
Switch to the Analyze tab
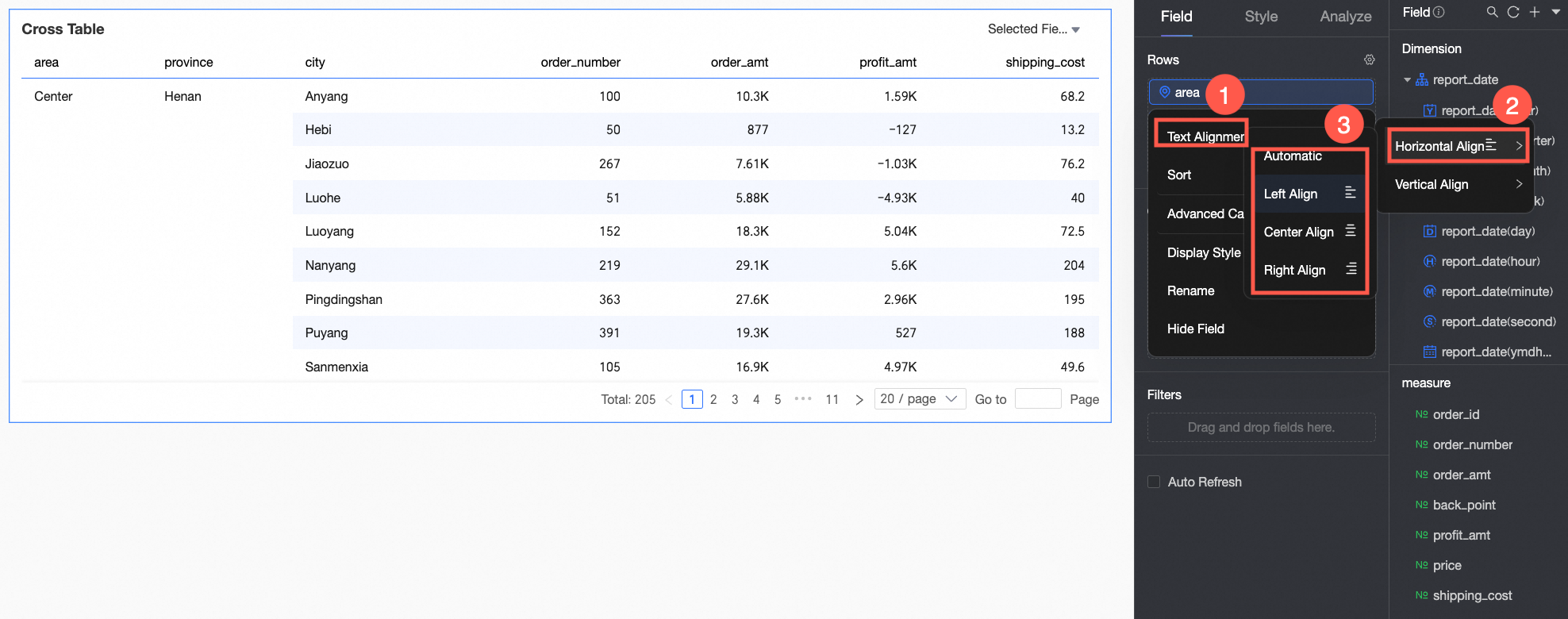coord(1346,17)
